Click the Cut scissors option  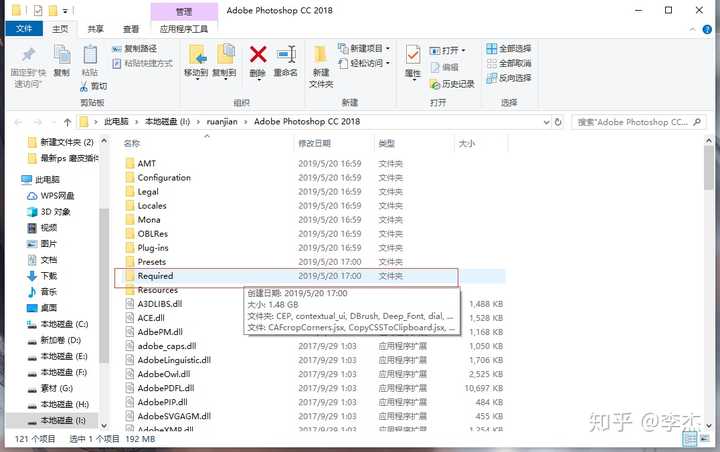click(x=94, y=86)
